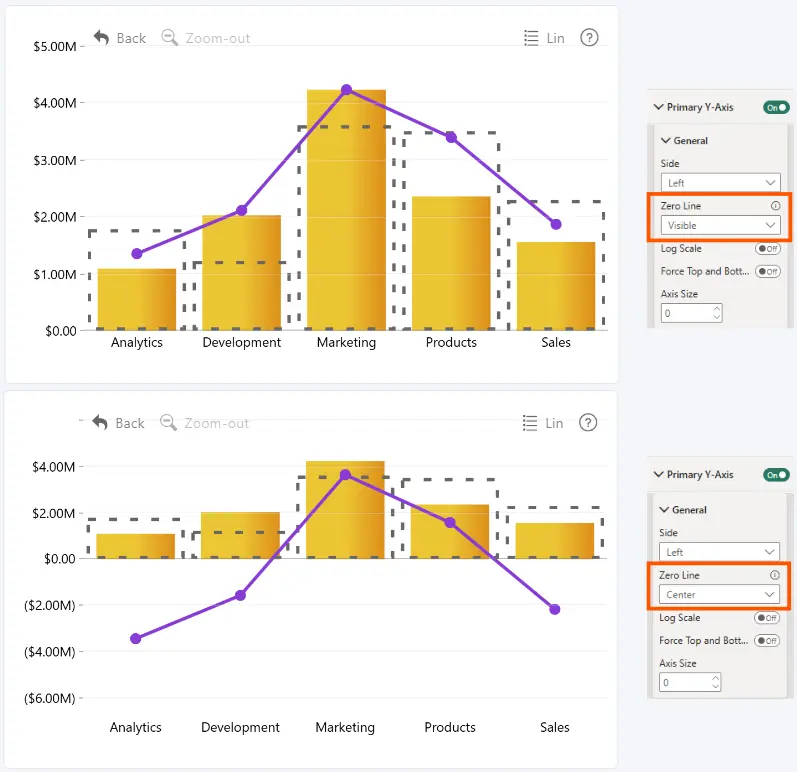Click the Marketing line point in top chart
The height and width of the screenshot is (772, 797).
[x=347, y=89]
